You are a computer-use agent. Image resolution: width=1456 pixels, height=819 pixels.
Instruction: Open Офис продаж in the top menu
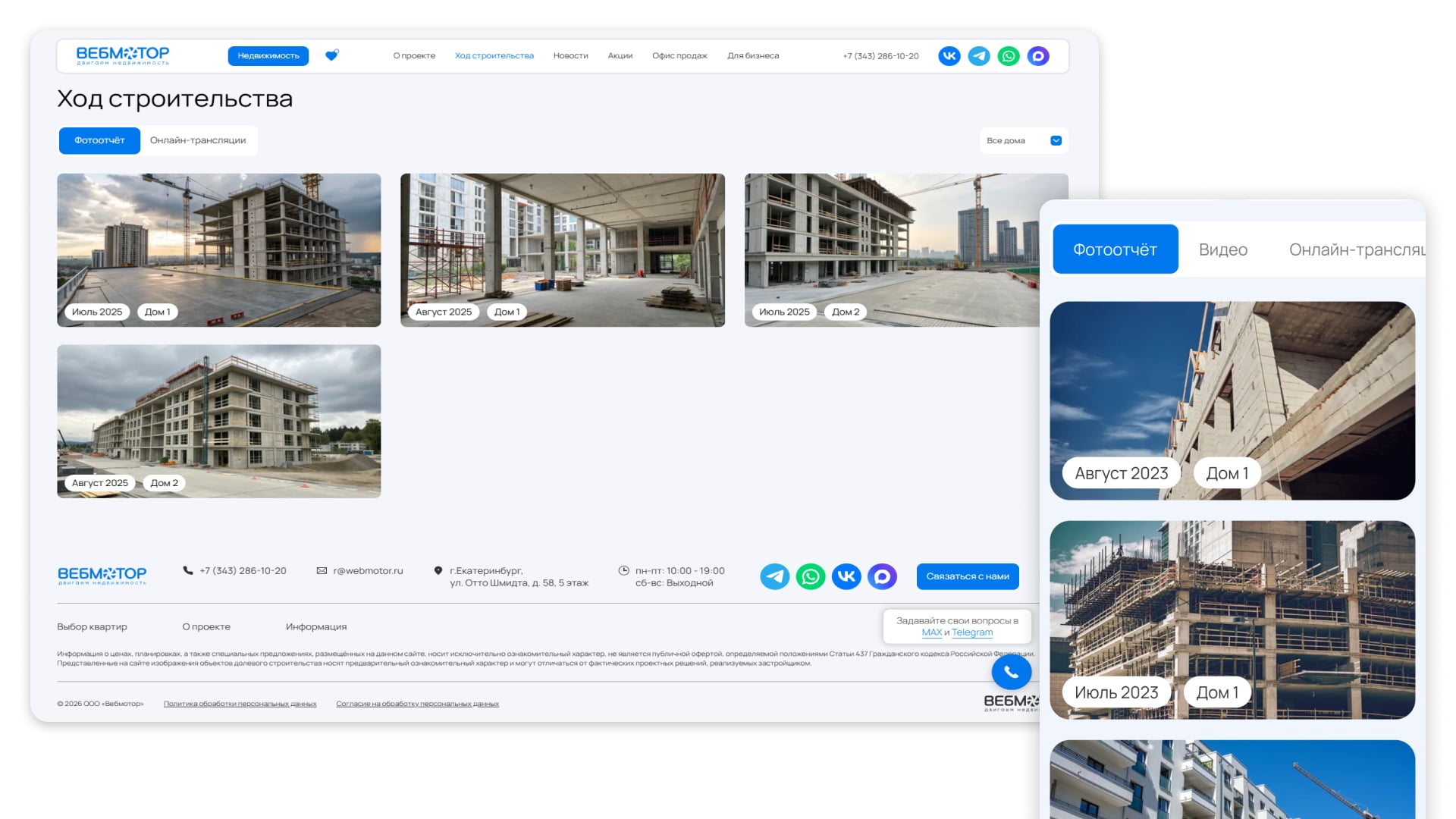pos(679,55)
